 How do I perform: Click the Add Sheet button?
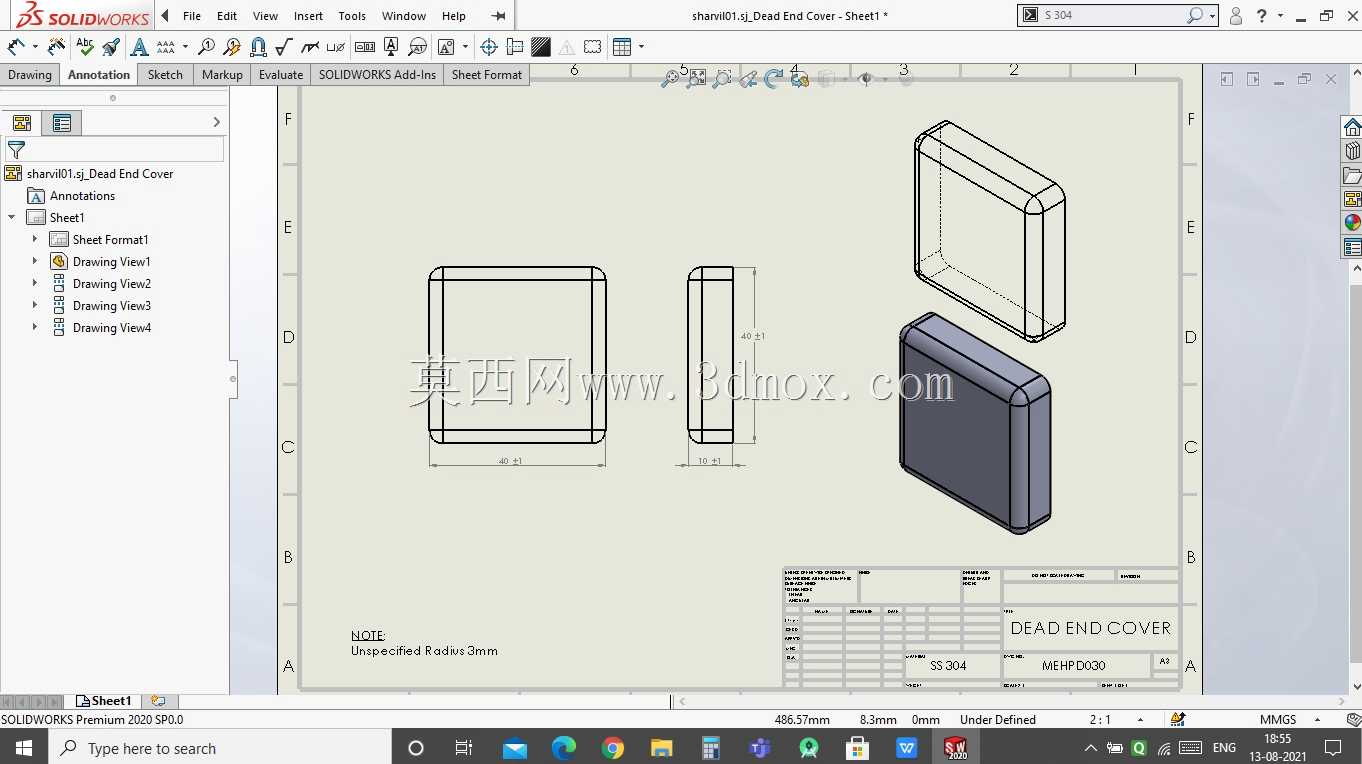[157, 701]
